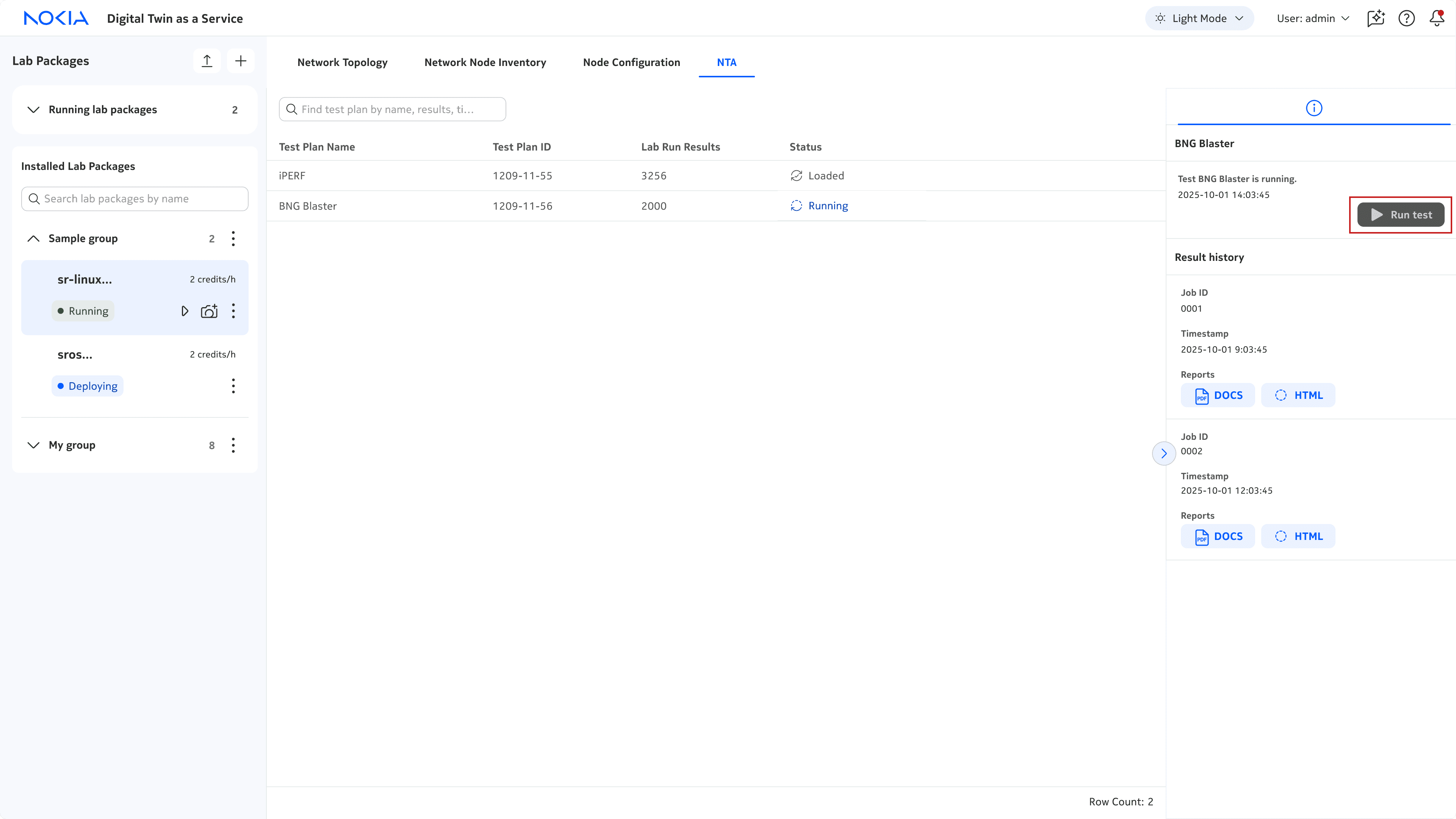Open the sros package three-dot menu
Viewport: 1456px width, 819px height.
point(233,386)
